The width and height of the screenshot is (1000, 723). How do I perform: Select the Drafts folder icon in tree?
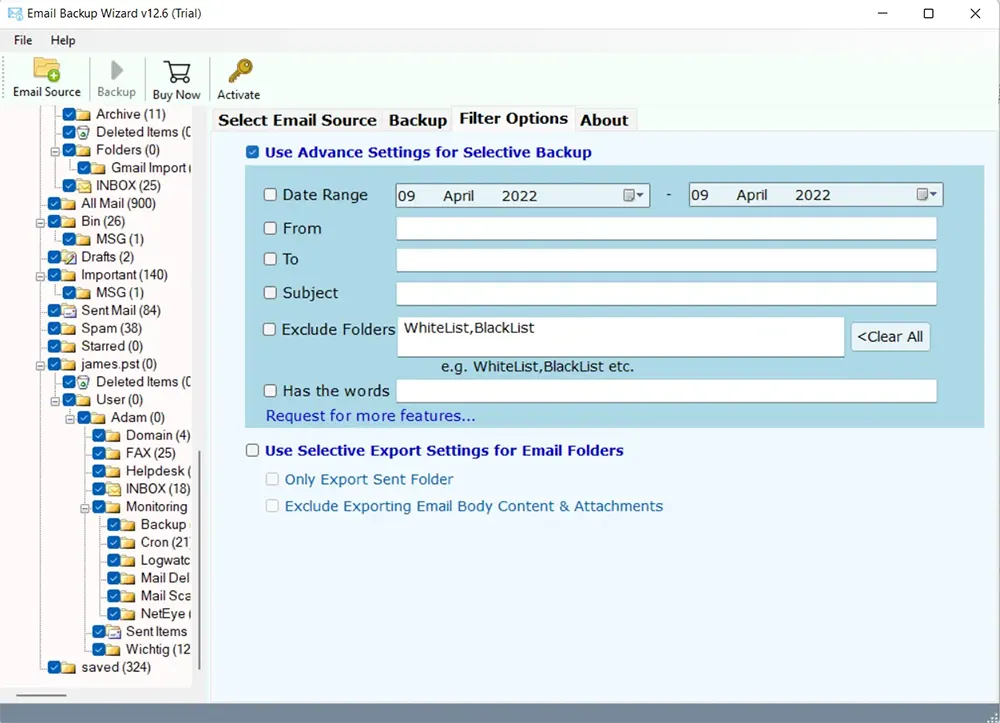68,257
